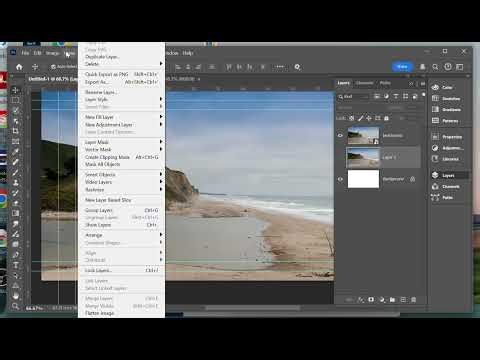
Task: Toggle filter for pixel layers
Action: coord(377,96)
